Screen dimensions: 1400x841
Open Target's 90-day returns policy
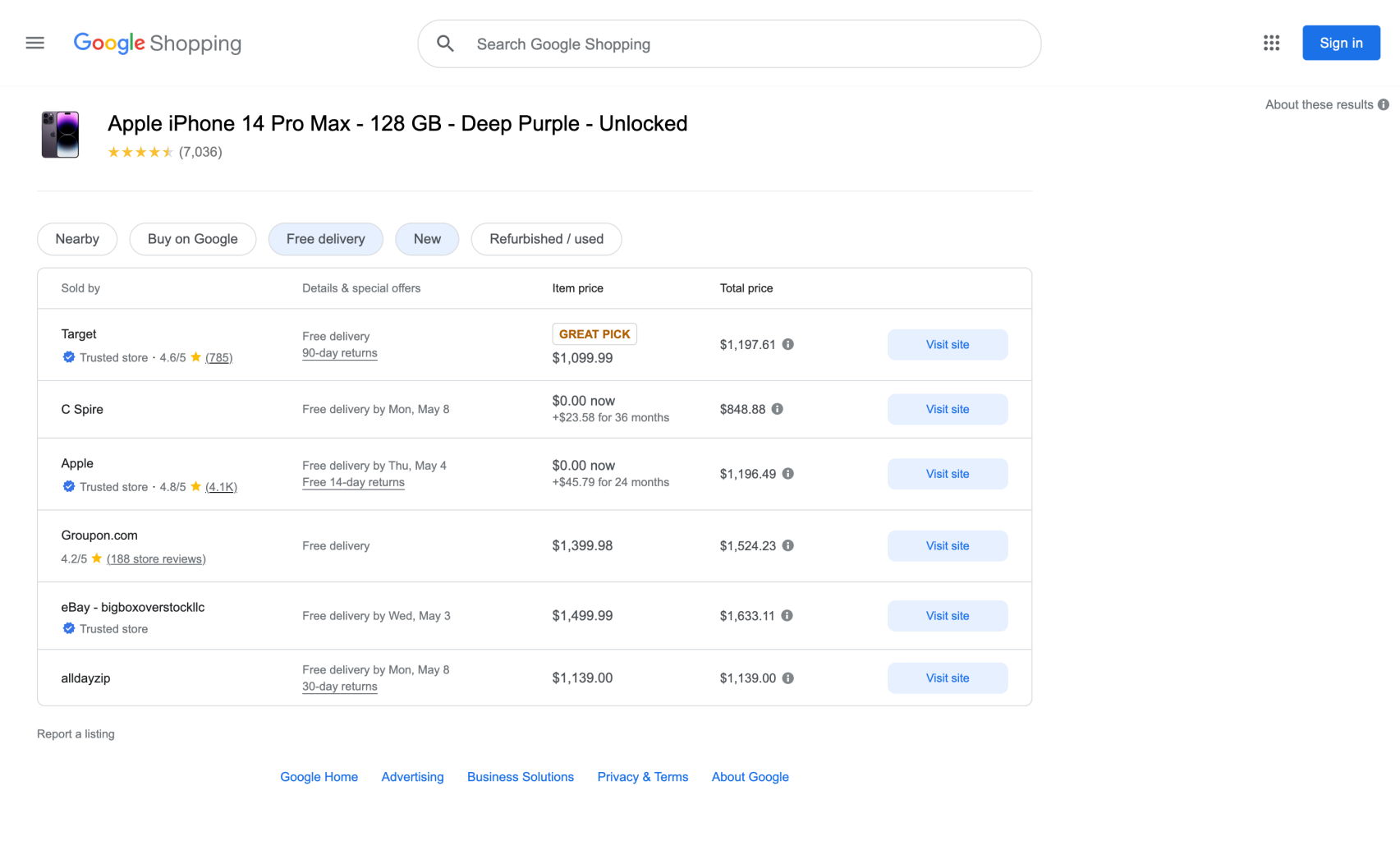click(x=340, y=353)
